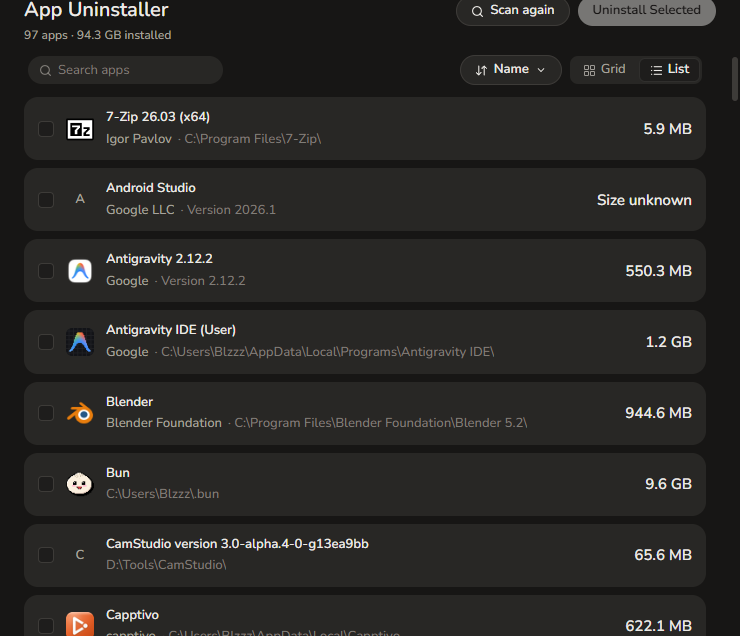Click the Blender logo icon
This screenshot has width=740, height=636.
[x=80, y=413]
